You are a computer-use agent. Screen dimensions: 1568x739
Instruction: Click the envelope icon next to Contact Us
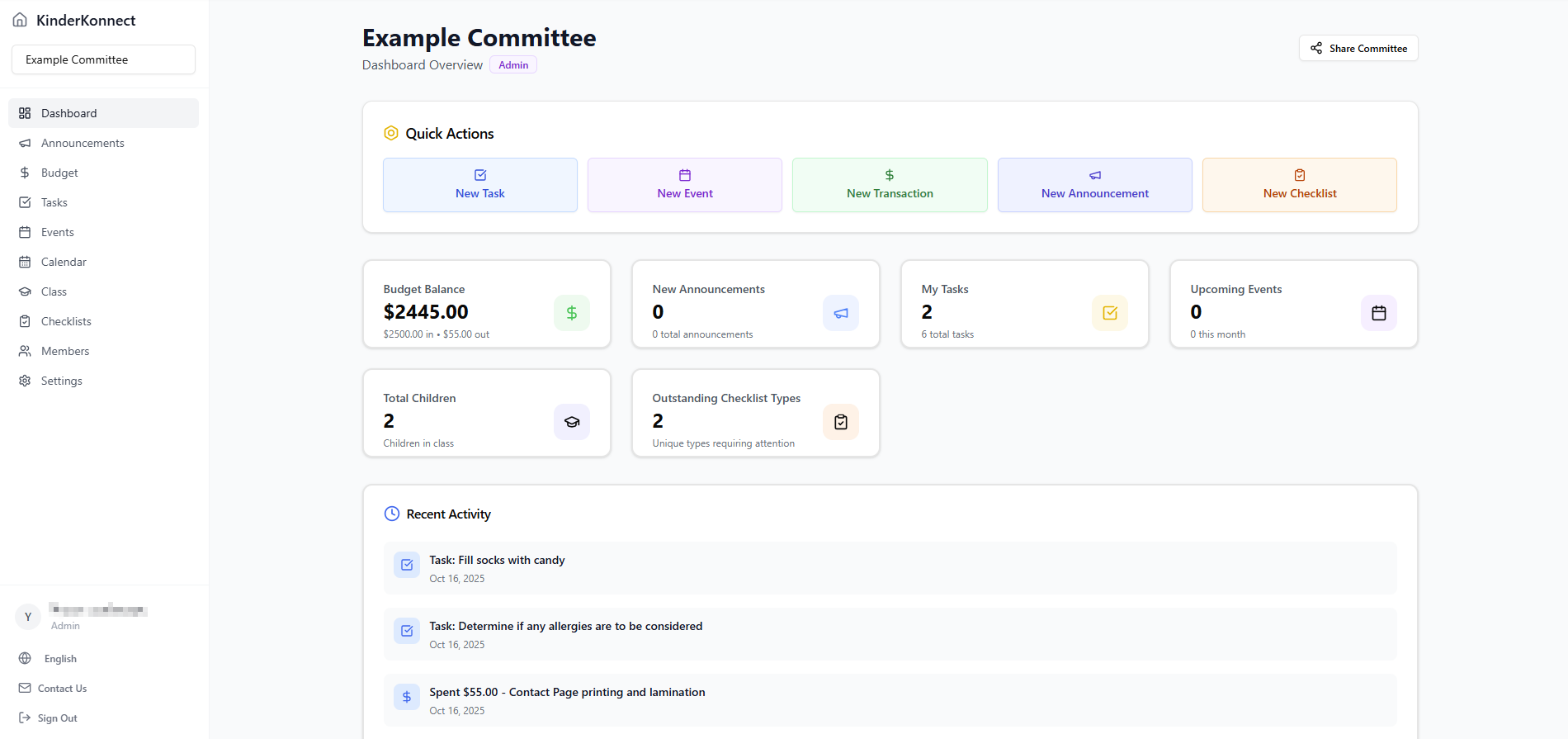point(25,688)
